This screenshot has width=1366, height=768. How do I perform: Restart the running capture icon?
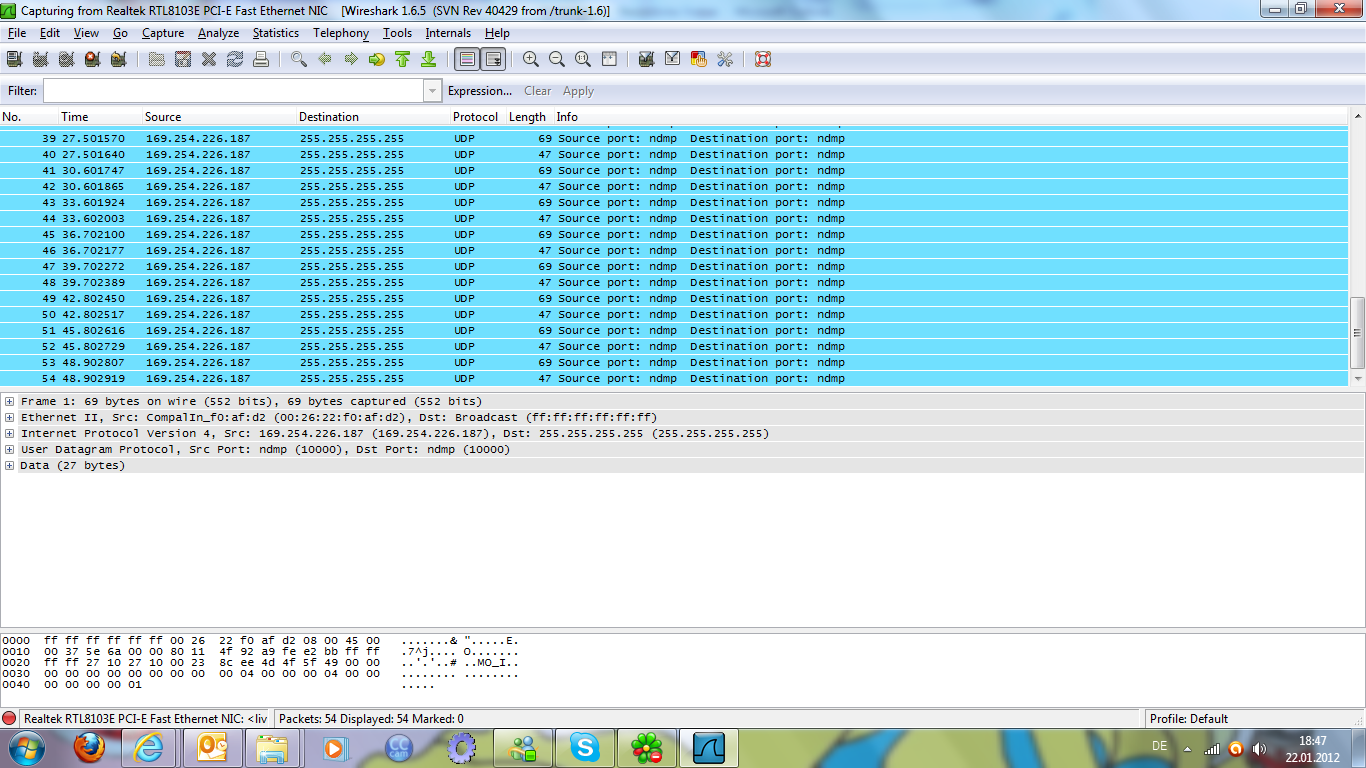click(118, 59)
